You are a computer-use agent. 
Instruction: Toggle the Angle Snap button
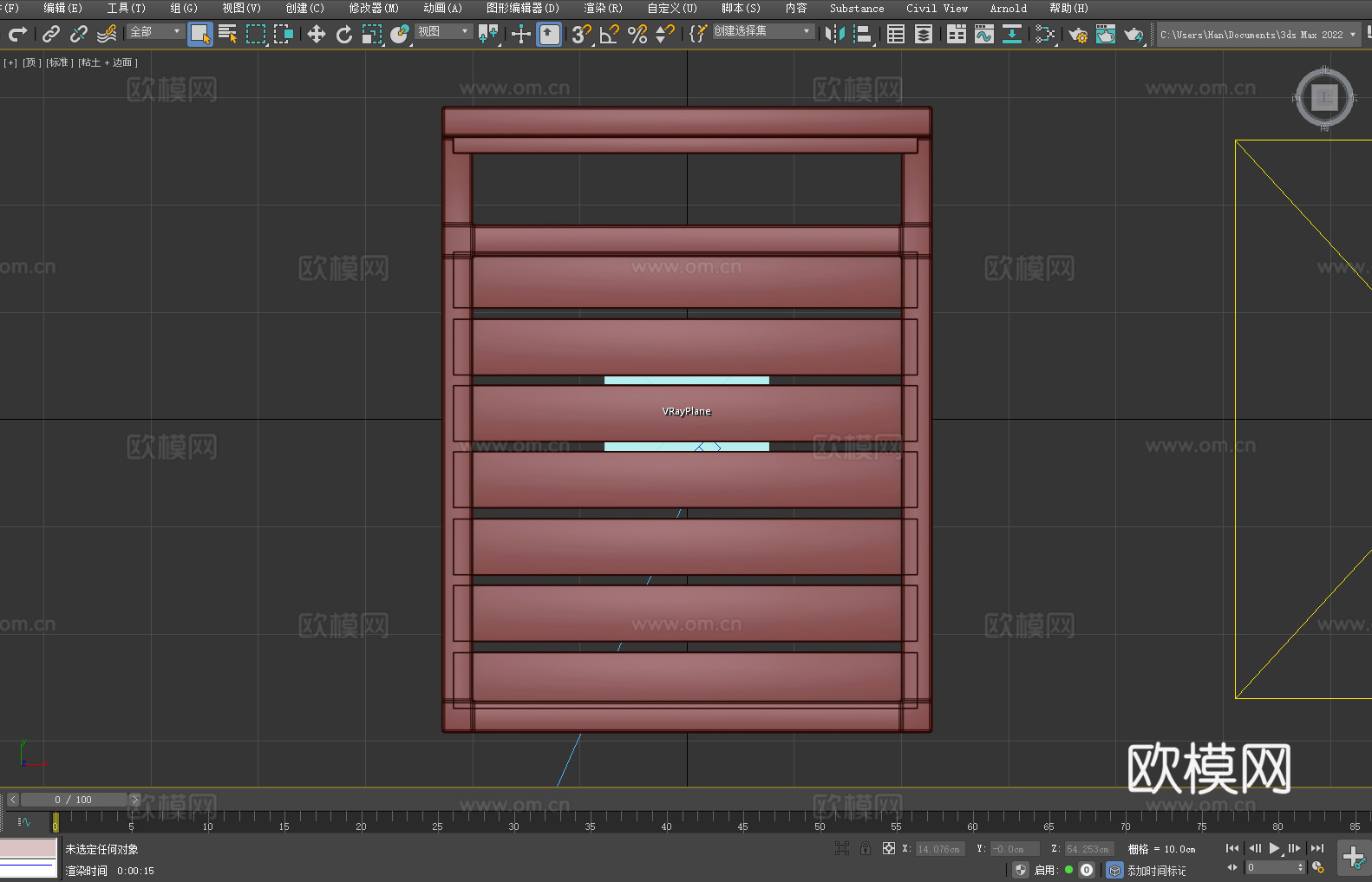[610, 34]
